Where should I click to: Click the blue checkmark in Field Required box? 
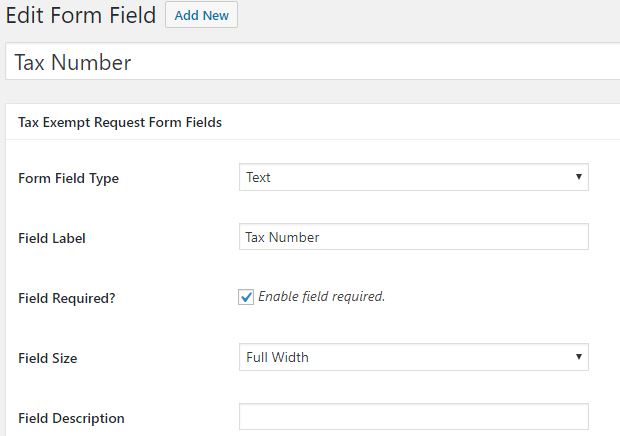246,296
